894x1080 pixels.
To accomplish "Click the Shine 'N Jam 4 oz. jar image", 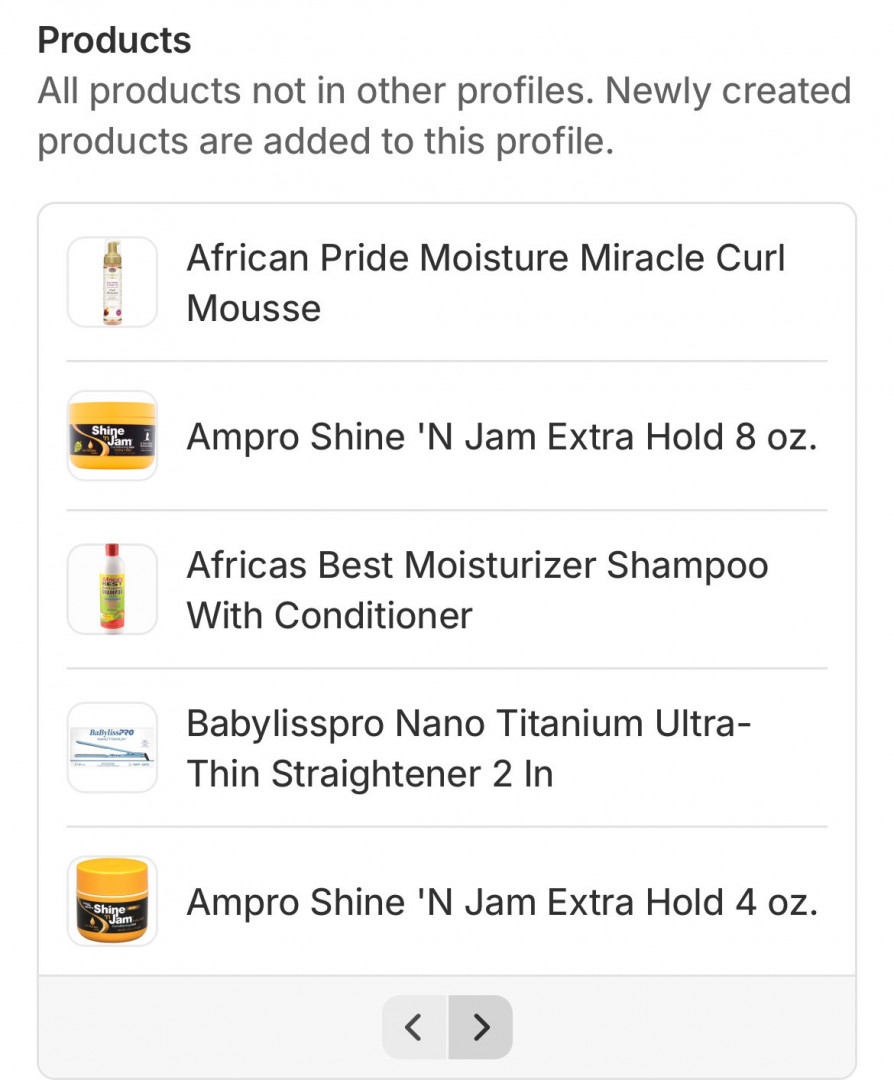I will pyautogui.click(x=112, y=901).
